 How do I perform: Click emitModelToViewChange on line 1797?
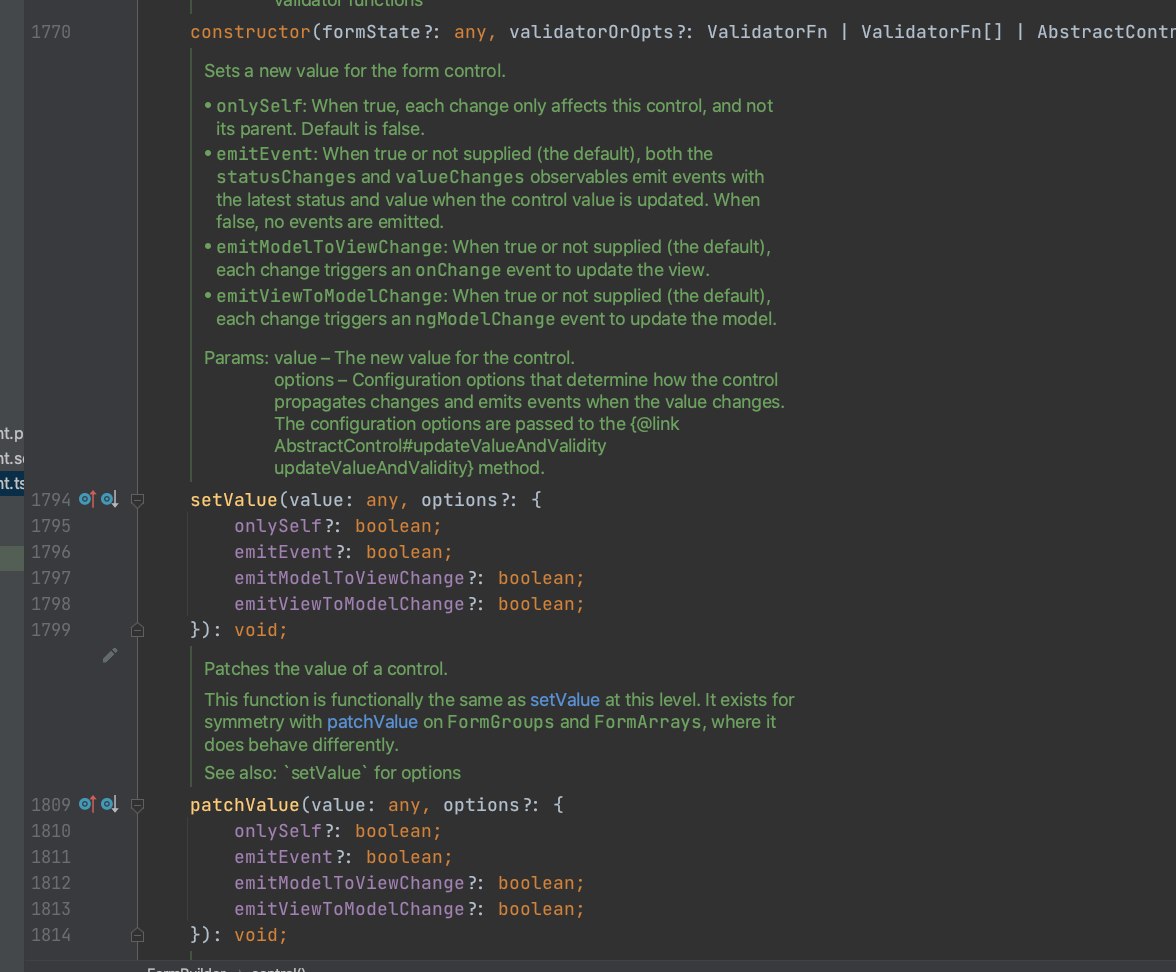(x=349, y=578)
